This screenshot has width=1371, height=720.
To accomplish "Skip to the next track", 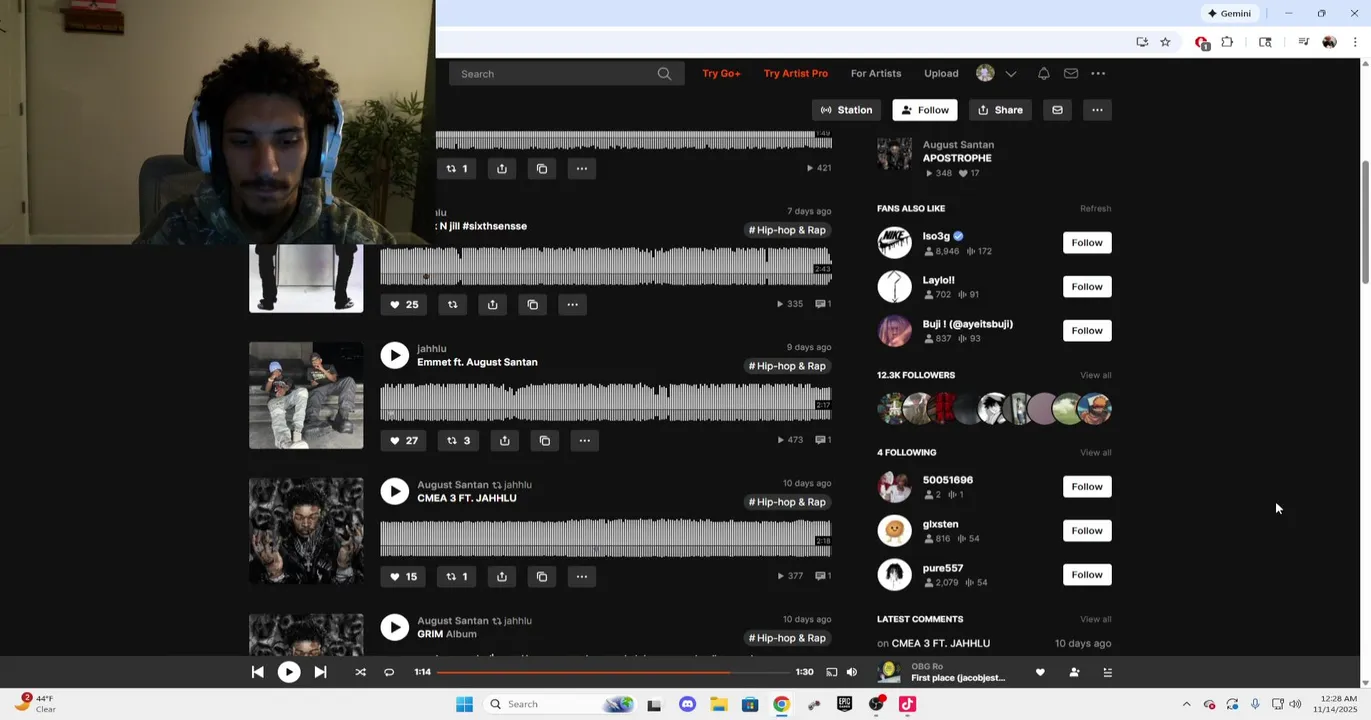I will click(320, 672).
